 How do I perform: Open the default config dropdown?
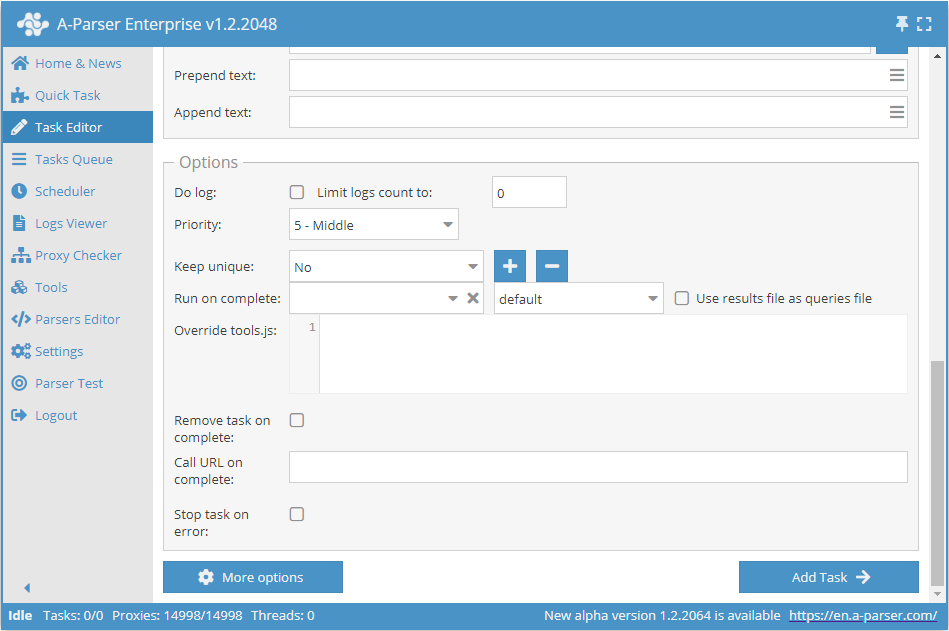pyautogui.click(x=578, y=298)
